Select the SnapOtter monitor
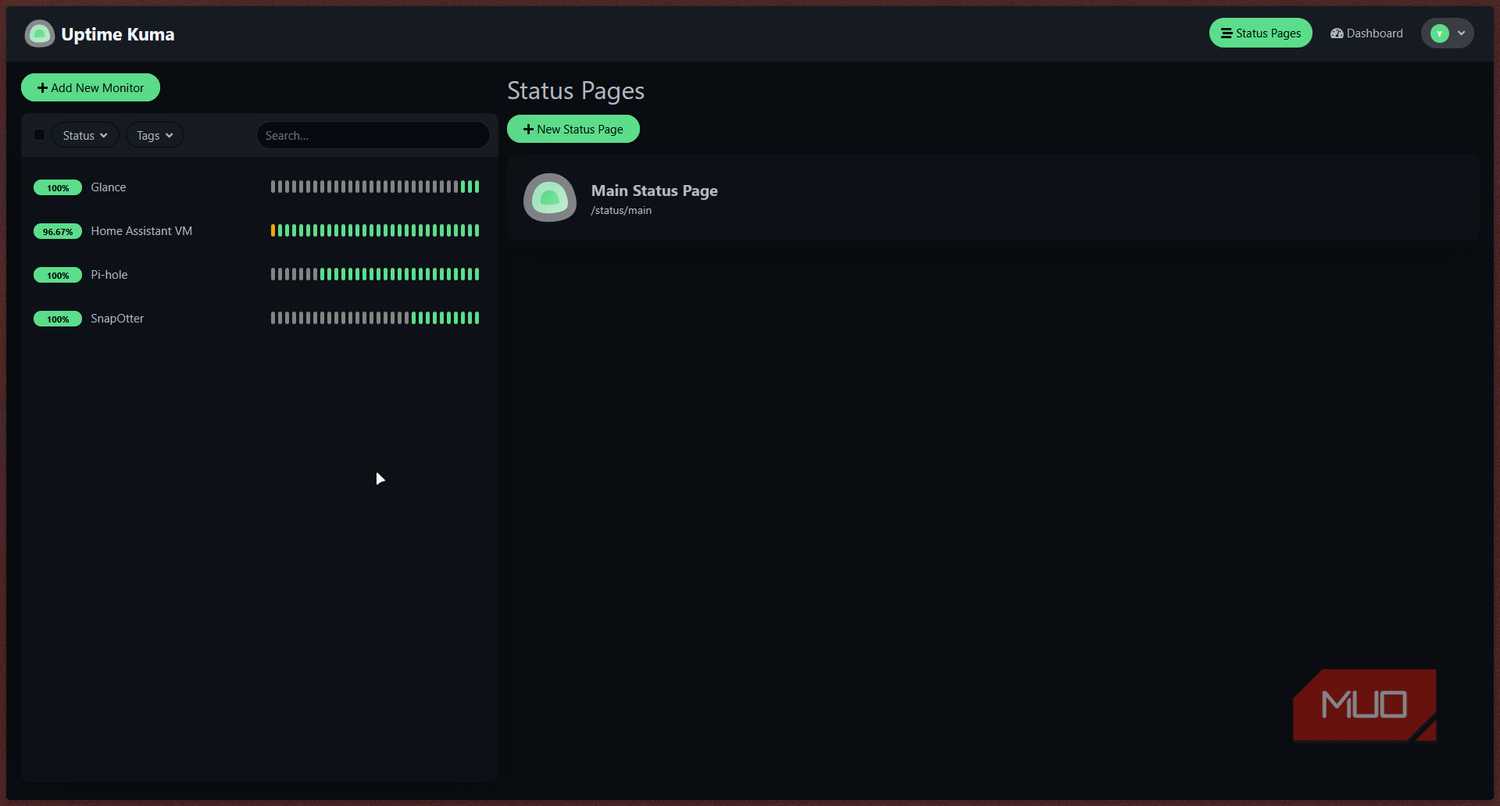The image size is (1500, 806). [x=259, y=319]
